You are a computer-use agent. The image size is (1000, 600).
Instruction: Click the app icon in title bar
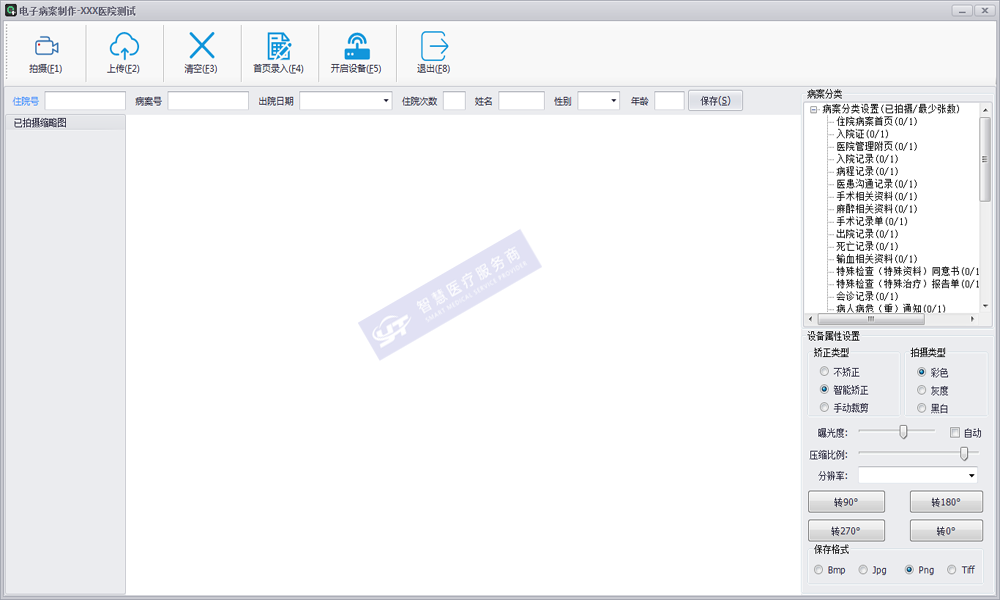(x=10, y=9)
